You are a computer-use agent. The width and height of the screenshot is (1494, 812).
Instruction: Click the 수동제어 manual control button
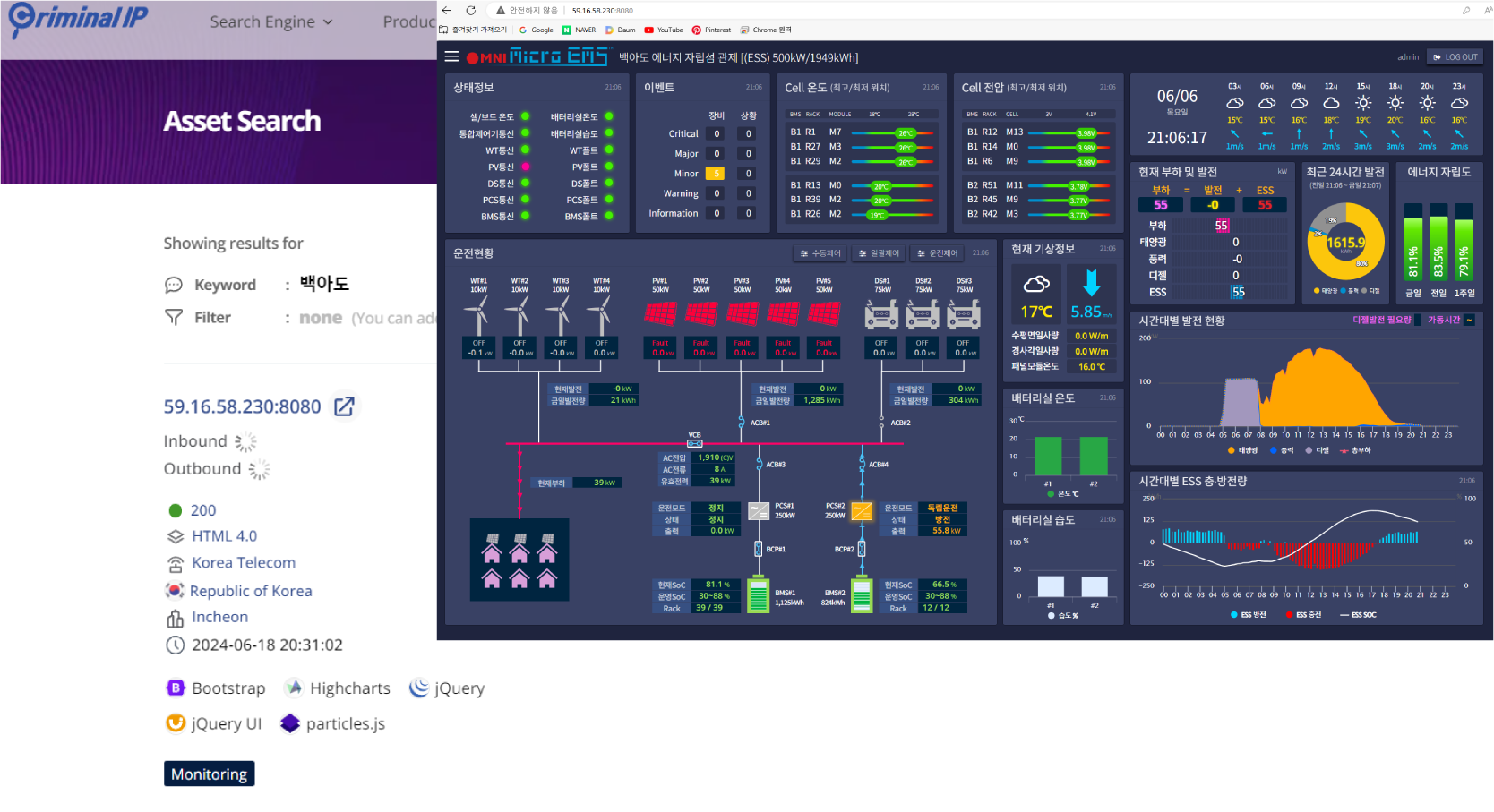[x=820, y=253]
